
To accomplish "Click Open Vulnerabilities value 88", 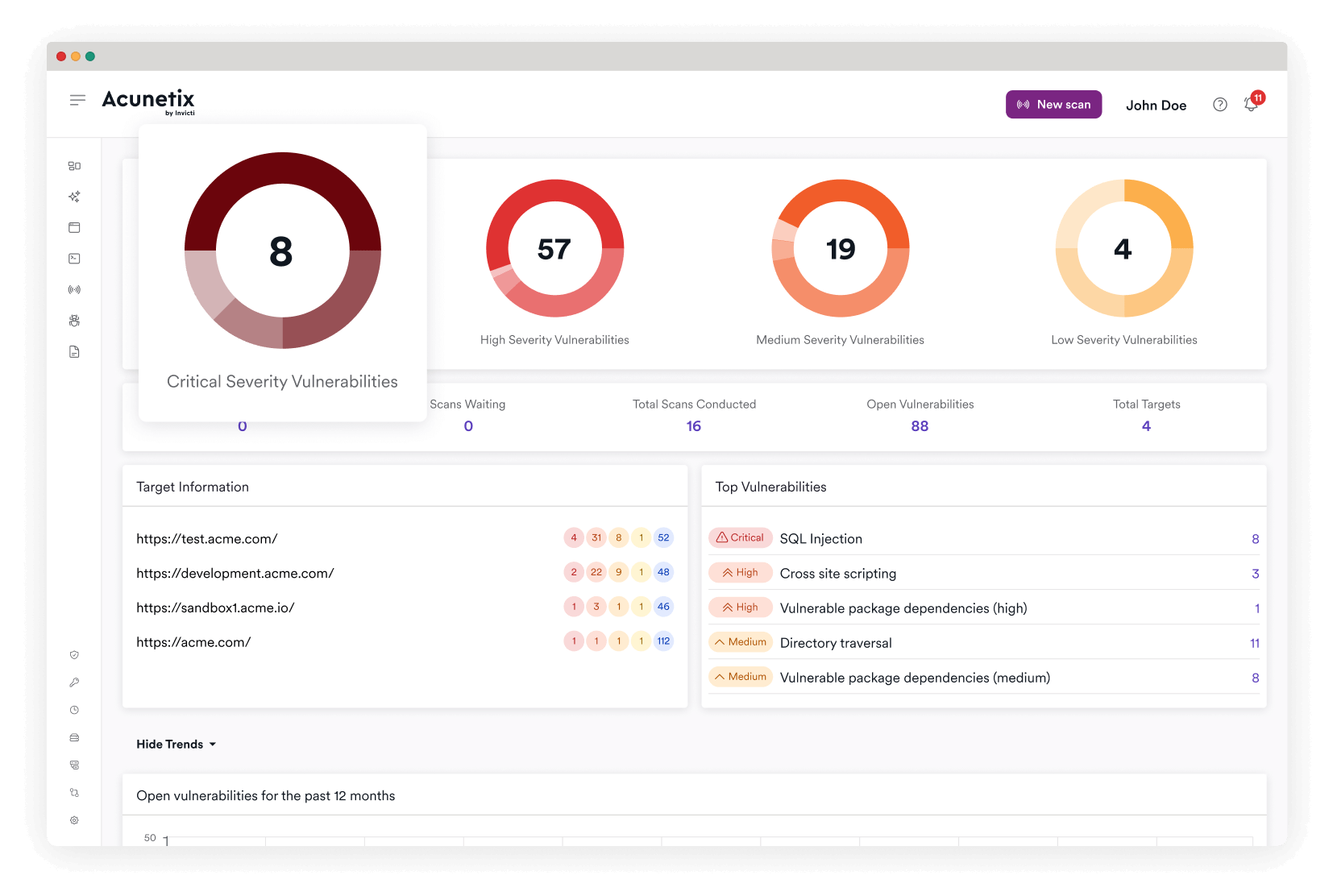I will pyautogui.click(x=920, y=426).
